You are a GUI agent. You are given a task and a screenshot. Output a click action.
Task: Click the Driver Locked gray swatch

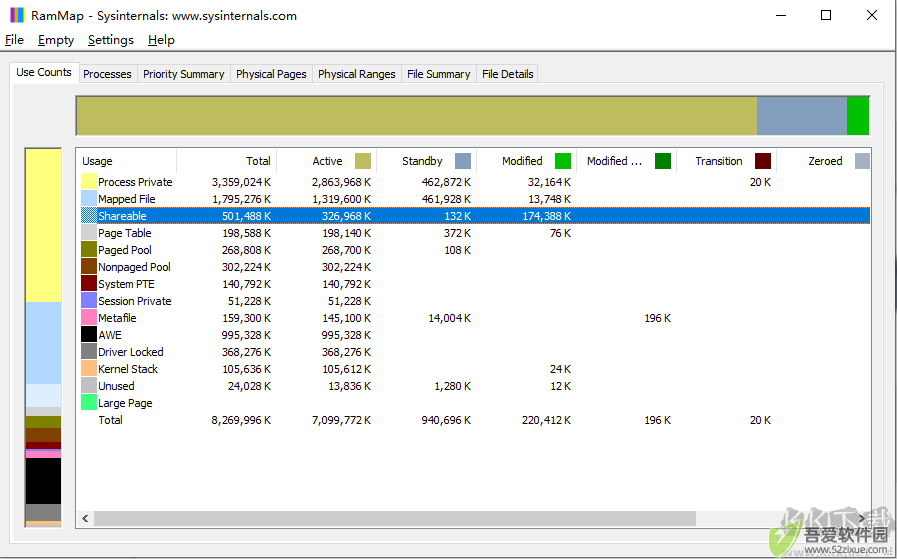[89, 351]
